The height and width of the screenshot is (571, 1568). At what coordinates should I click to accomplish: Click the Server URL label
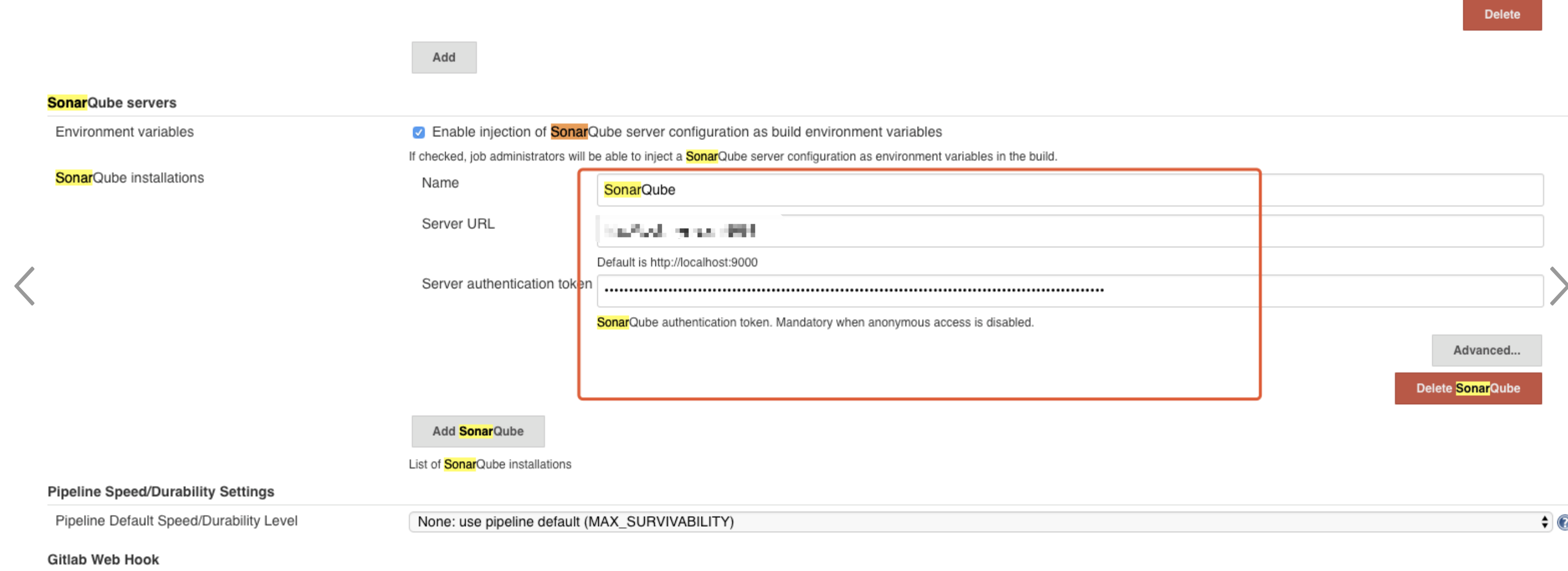pos(458,223)
